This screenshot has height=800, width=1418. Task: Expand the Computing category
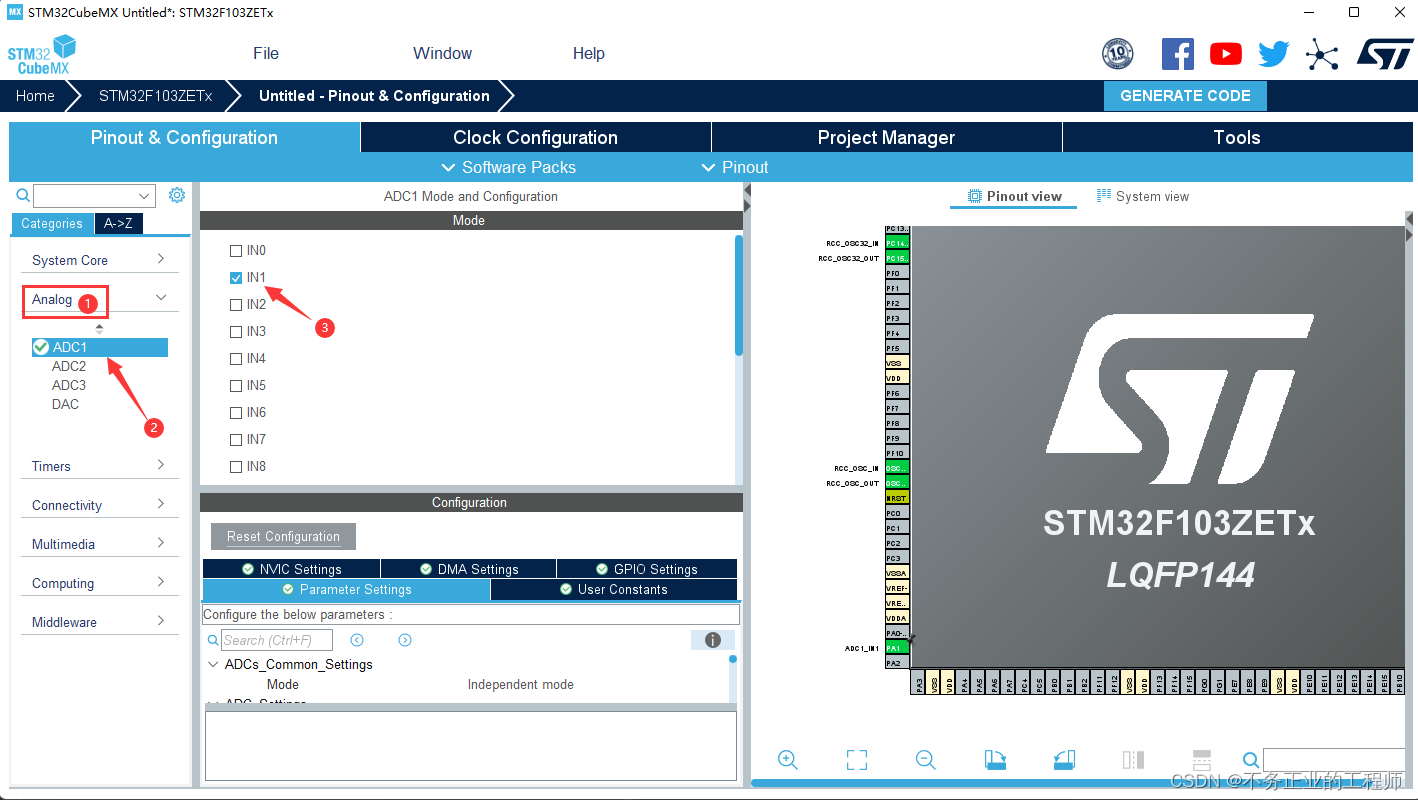[x=100, y=583]
